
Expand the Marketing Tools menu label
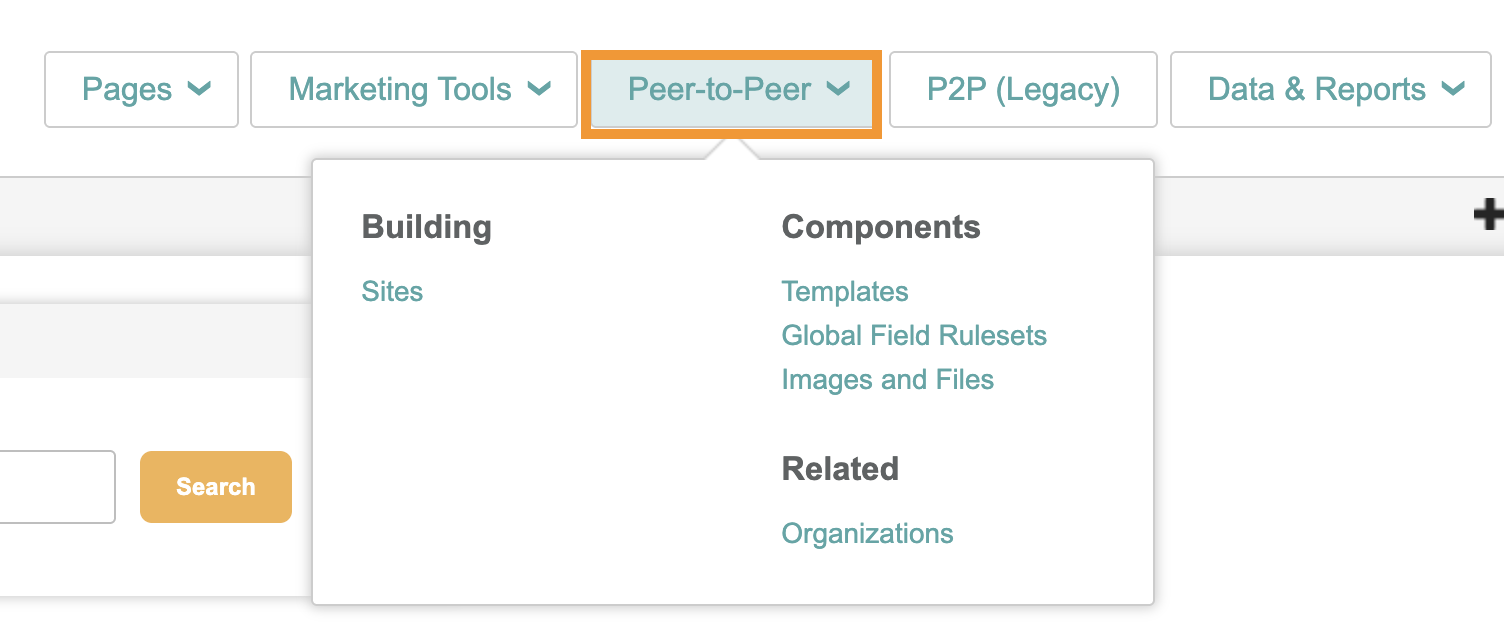coord(400,90)
